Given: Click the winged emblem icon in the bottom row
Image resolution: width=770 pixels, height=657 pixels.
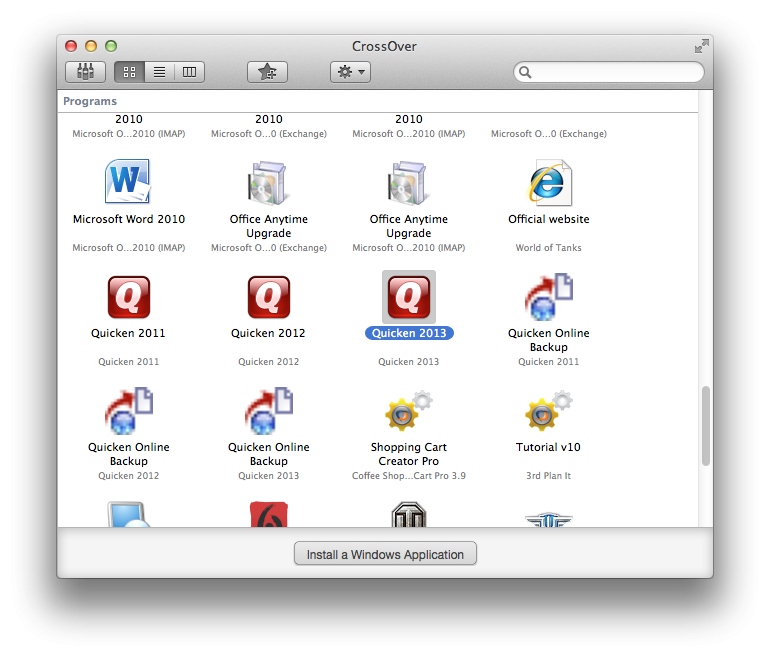Looking at the screenshot, I should tap(549, 520).
